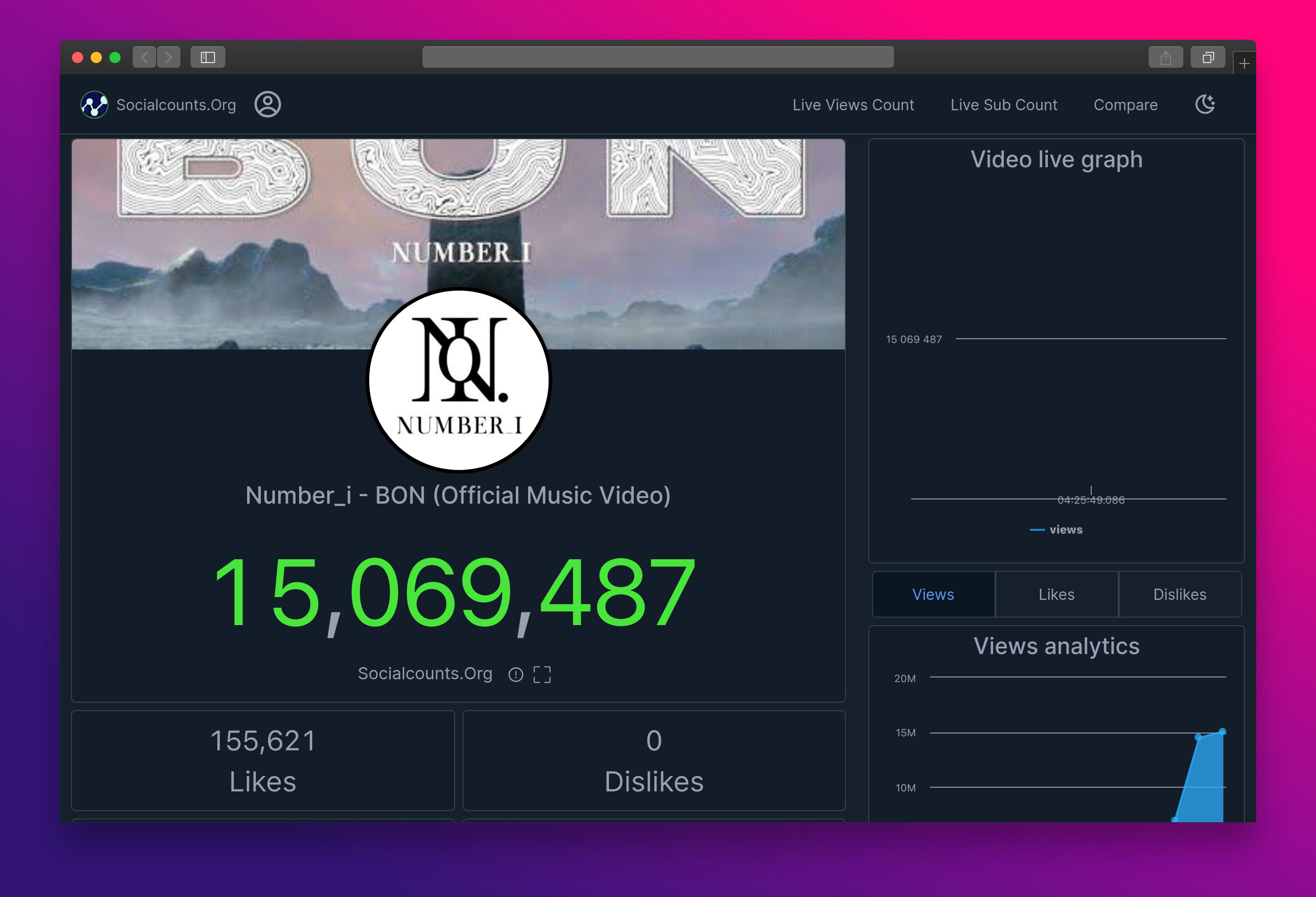This screenshot has height=897, width=1316.
Task: Select the Dislikes analytics tab
Action: click(1180, 594)
